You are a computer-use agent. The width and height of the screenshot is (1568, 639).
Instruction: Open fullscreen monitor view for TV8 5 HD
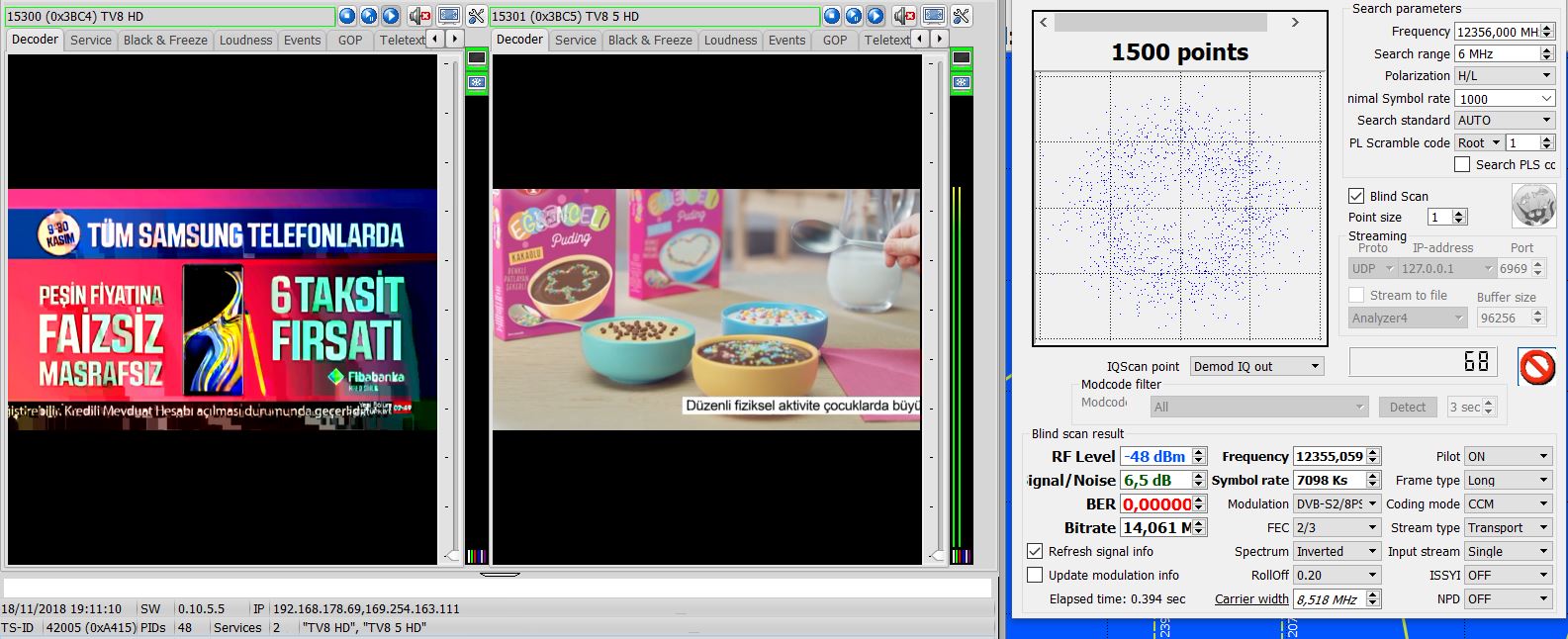click(934, 16)
